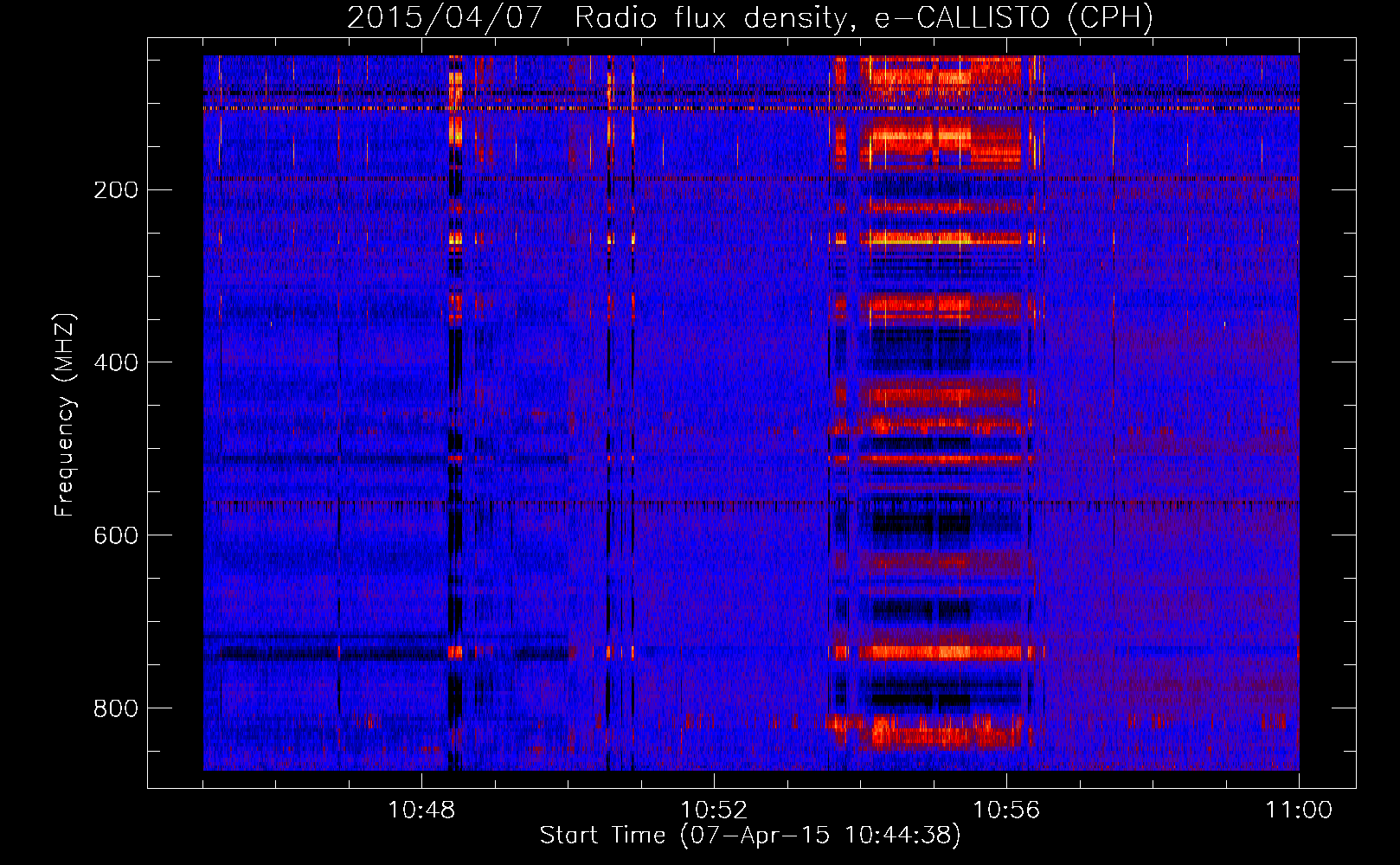Click the 600 frequency tick label
Image resolution: width=1400 pixels, height=865 pixels.
[x=116, y=535]
